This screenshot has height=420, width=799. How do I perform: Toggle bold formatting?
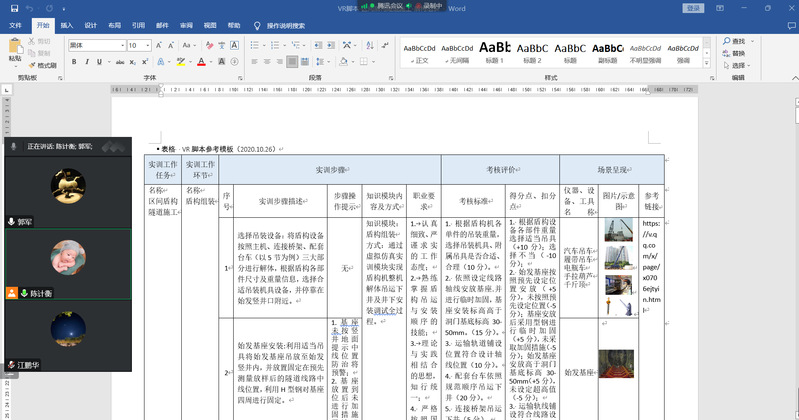[74, 62]
